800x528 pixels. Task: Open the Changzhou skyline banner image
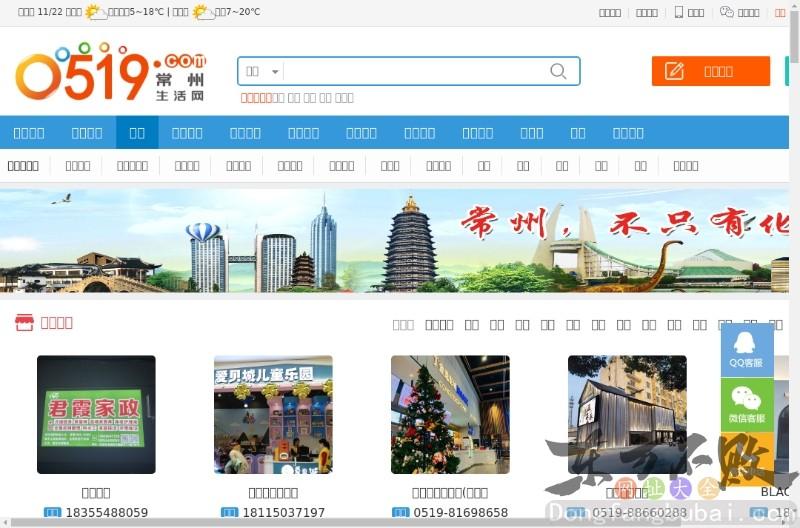tap(394, 240)
